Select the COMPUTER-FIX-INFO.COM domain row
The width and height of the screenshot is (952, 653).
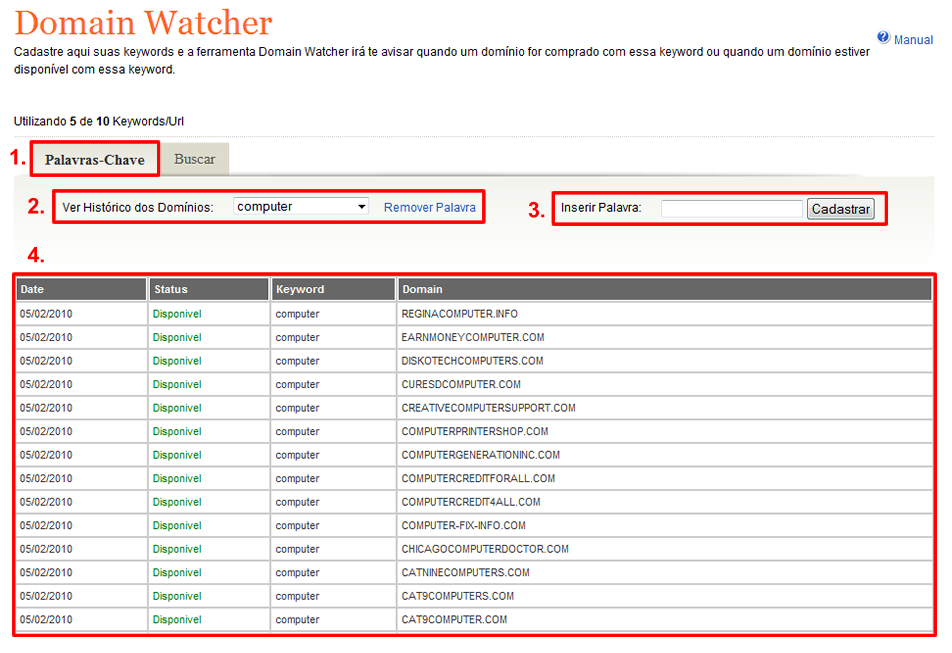coord(463,526)
